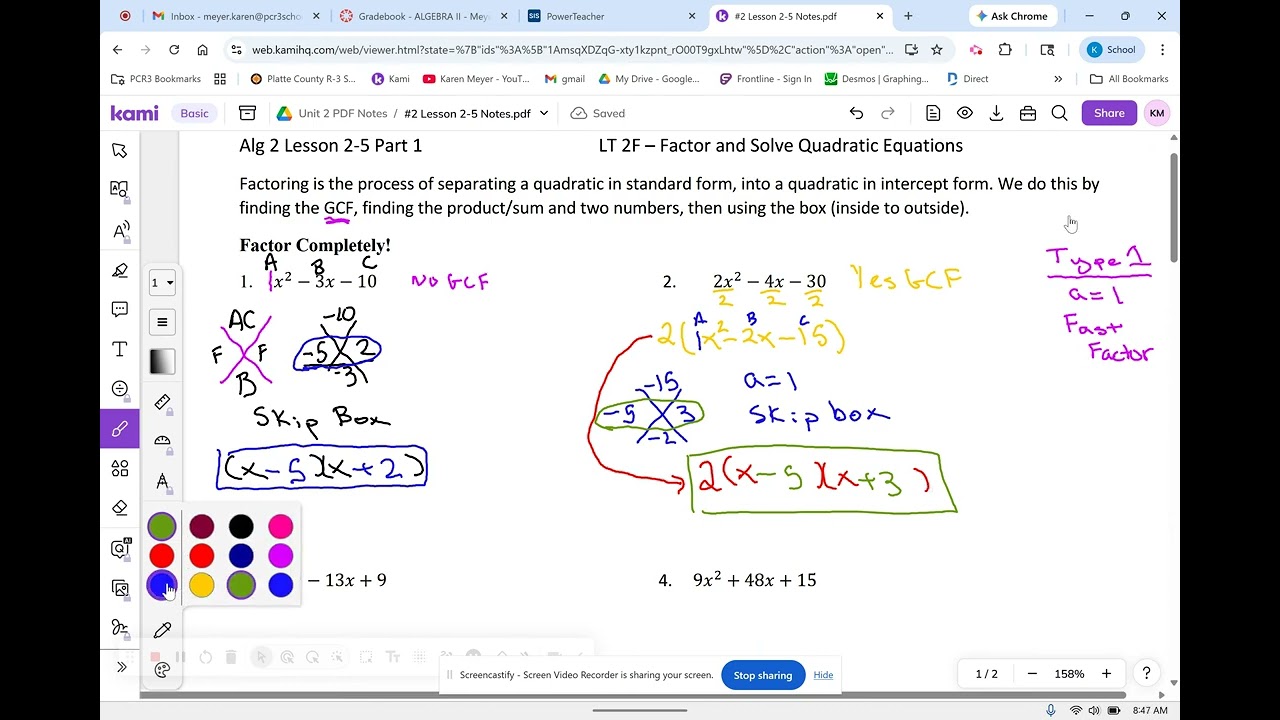Select the ruler drawing aid
The width and height of the screenshot is (1280, 720).
162,402
